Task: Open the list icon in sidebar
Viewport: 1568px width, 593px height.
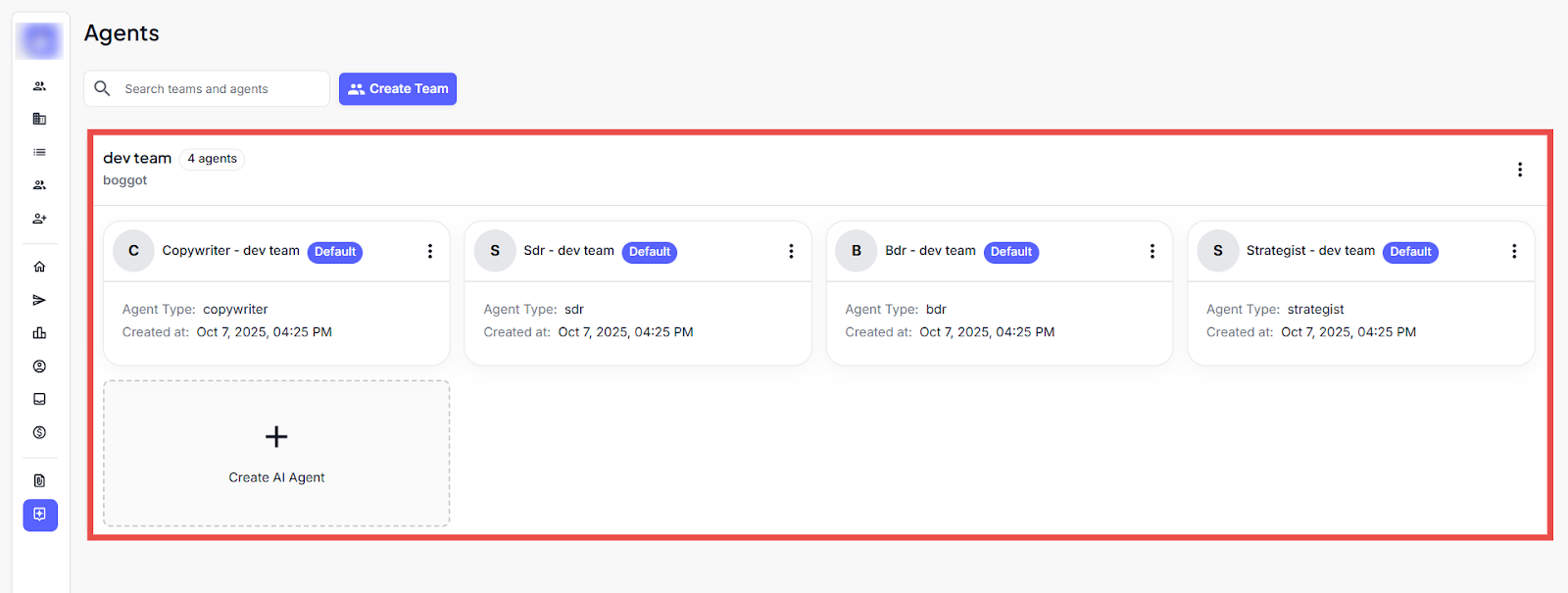Action: tap(39, 152)
